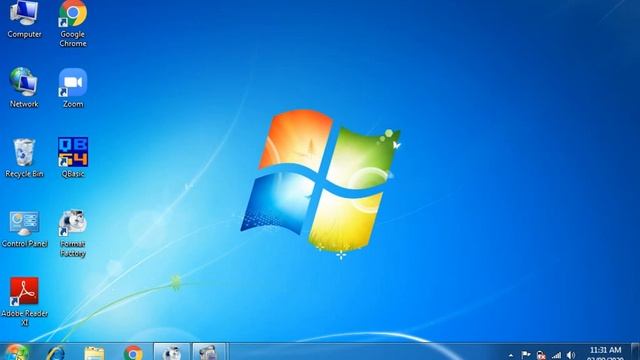
Task: Click the Chrome icon in taskbar
Action: tap(133, 353)
